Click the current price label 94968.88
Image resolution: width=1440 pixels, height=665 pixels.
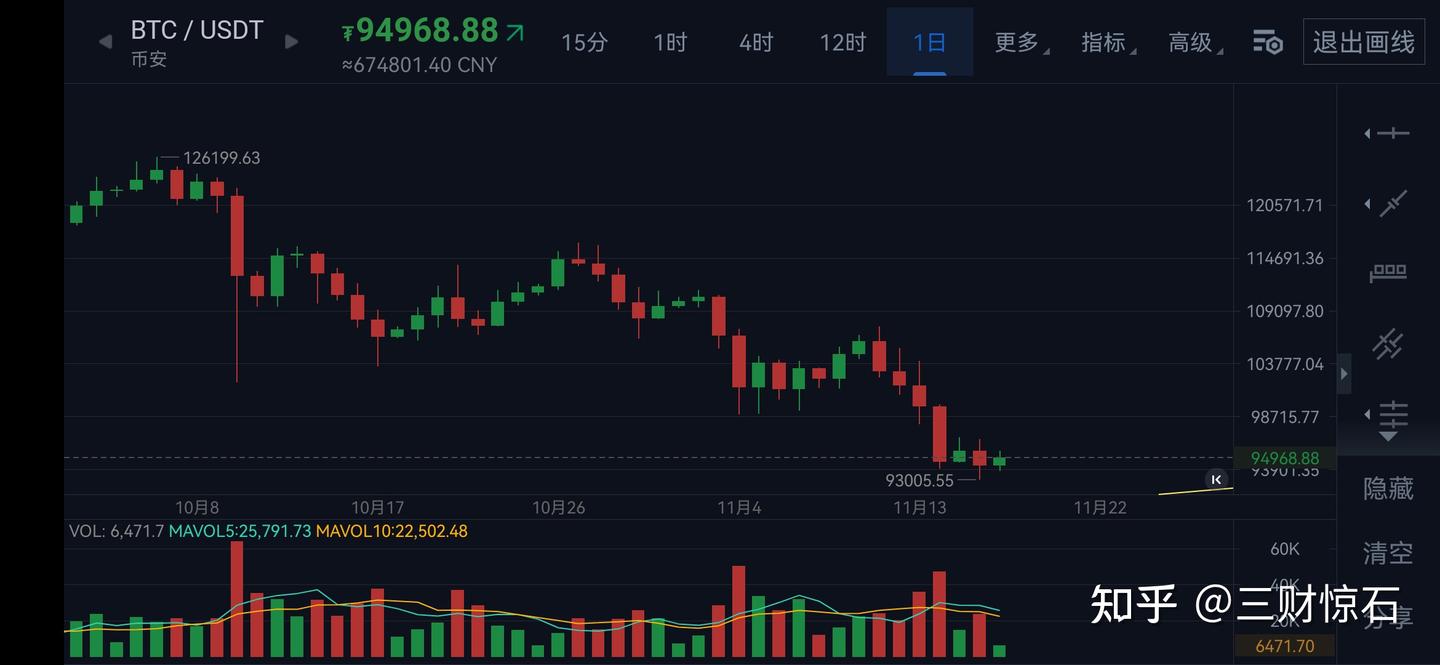click(1285, 457)
